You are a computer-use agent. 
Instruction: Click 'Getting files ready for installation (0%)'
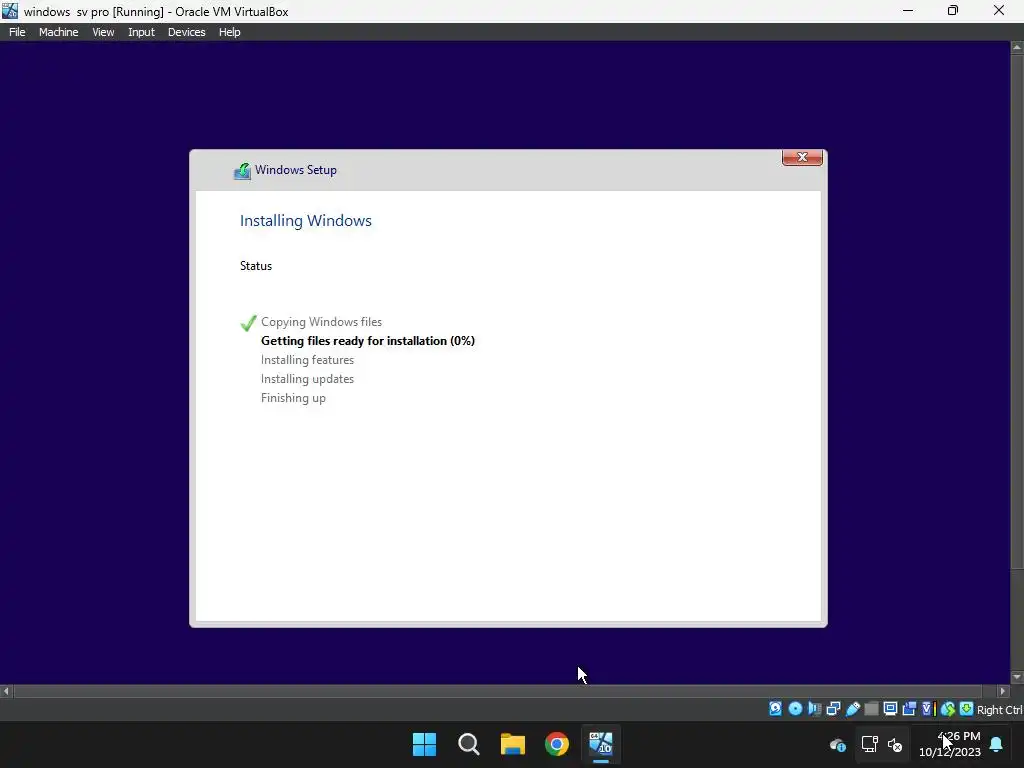tap(368, 341)
